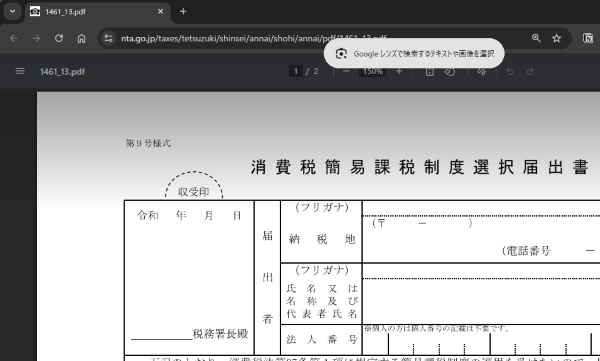Click the fit to page button
The height and width of the screenshot is (361, 600).
tap(430, 72)
